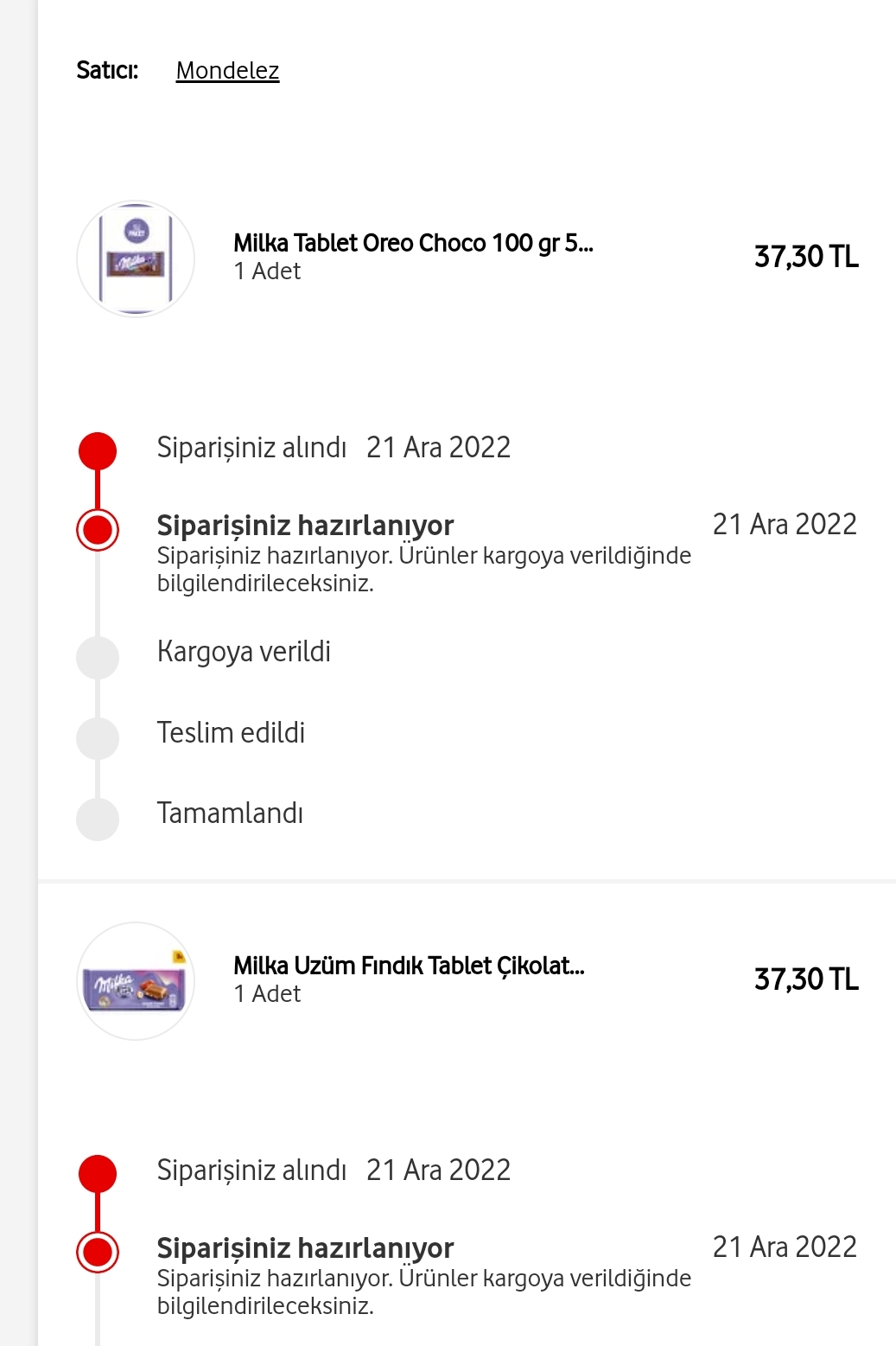Open the Mondelez seller link
The image size is (896, 1346).
click(227, 70)
